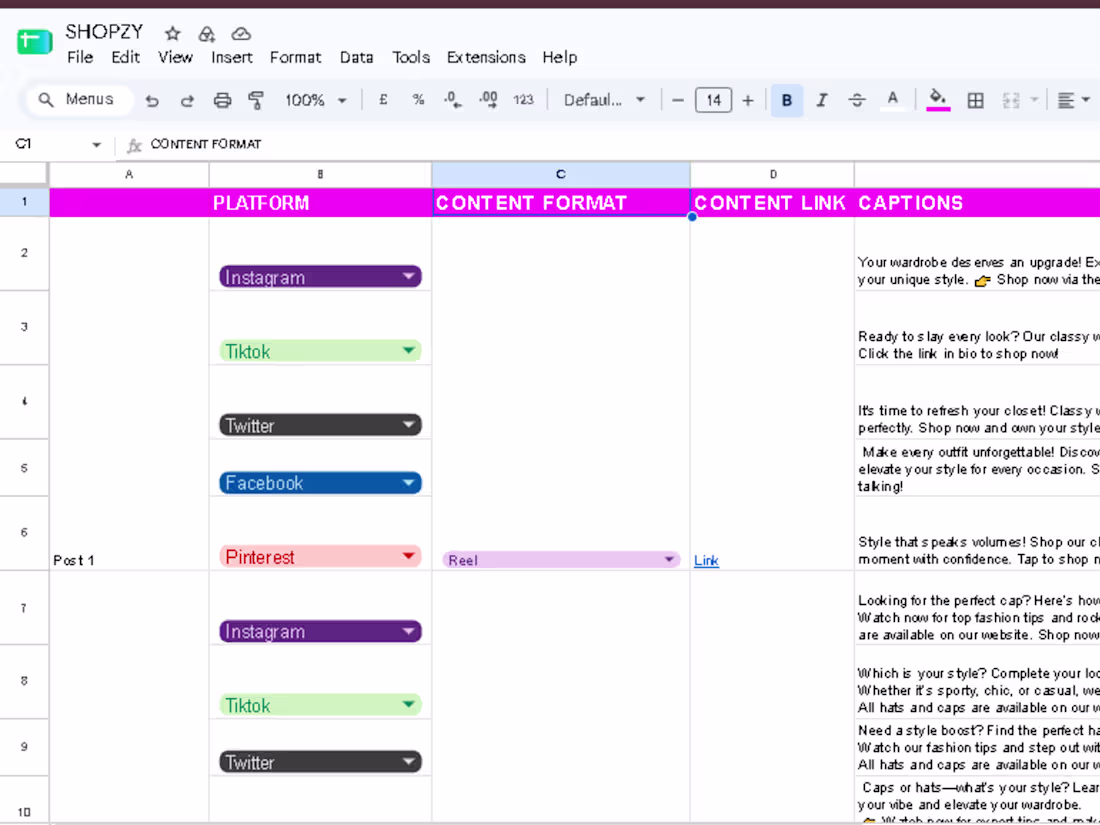Activate the Paint format tool
Viewport: 1100px width, 825px height.
(x=256, y=100)
